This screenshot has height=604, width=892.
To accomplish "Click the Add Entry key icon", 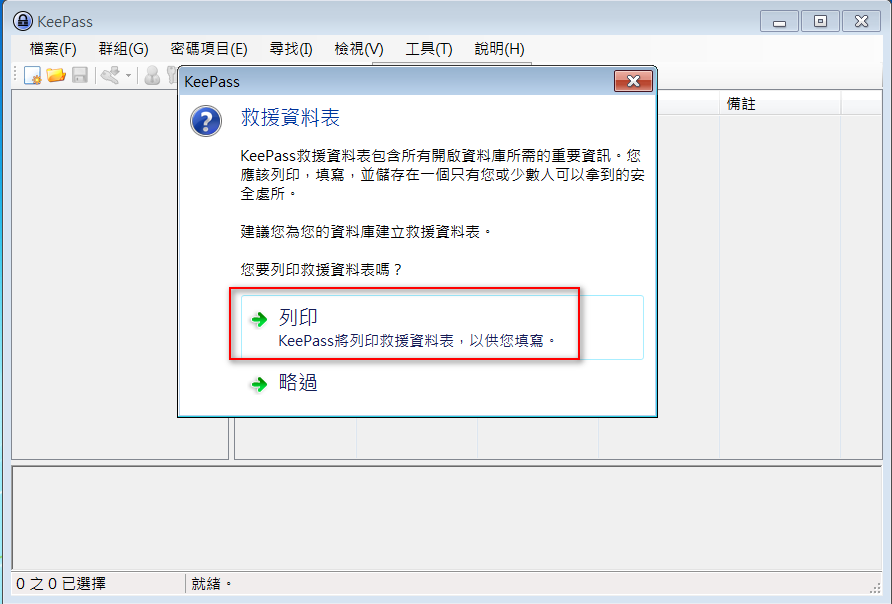I will point(111,75).
